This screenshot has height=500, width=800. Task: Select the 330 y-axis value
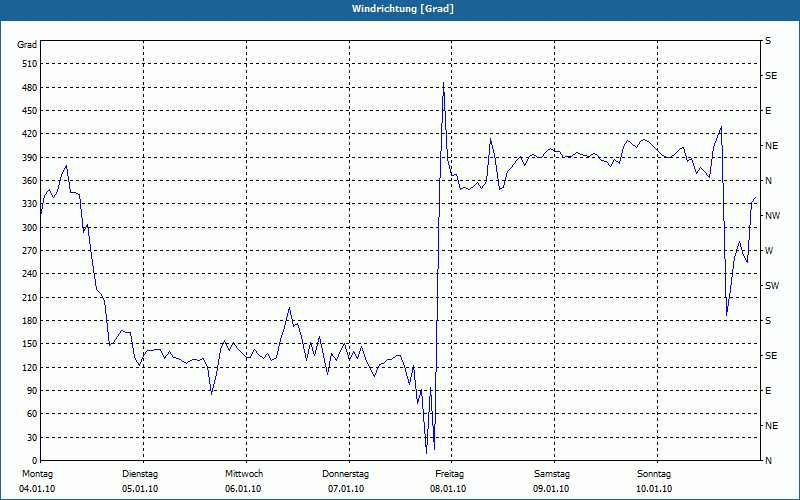30,204
